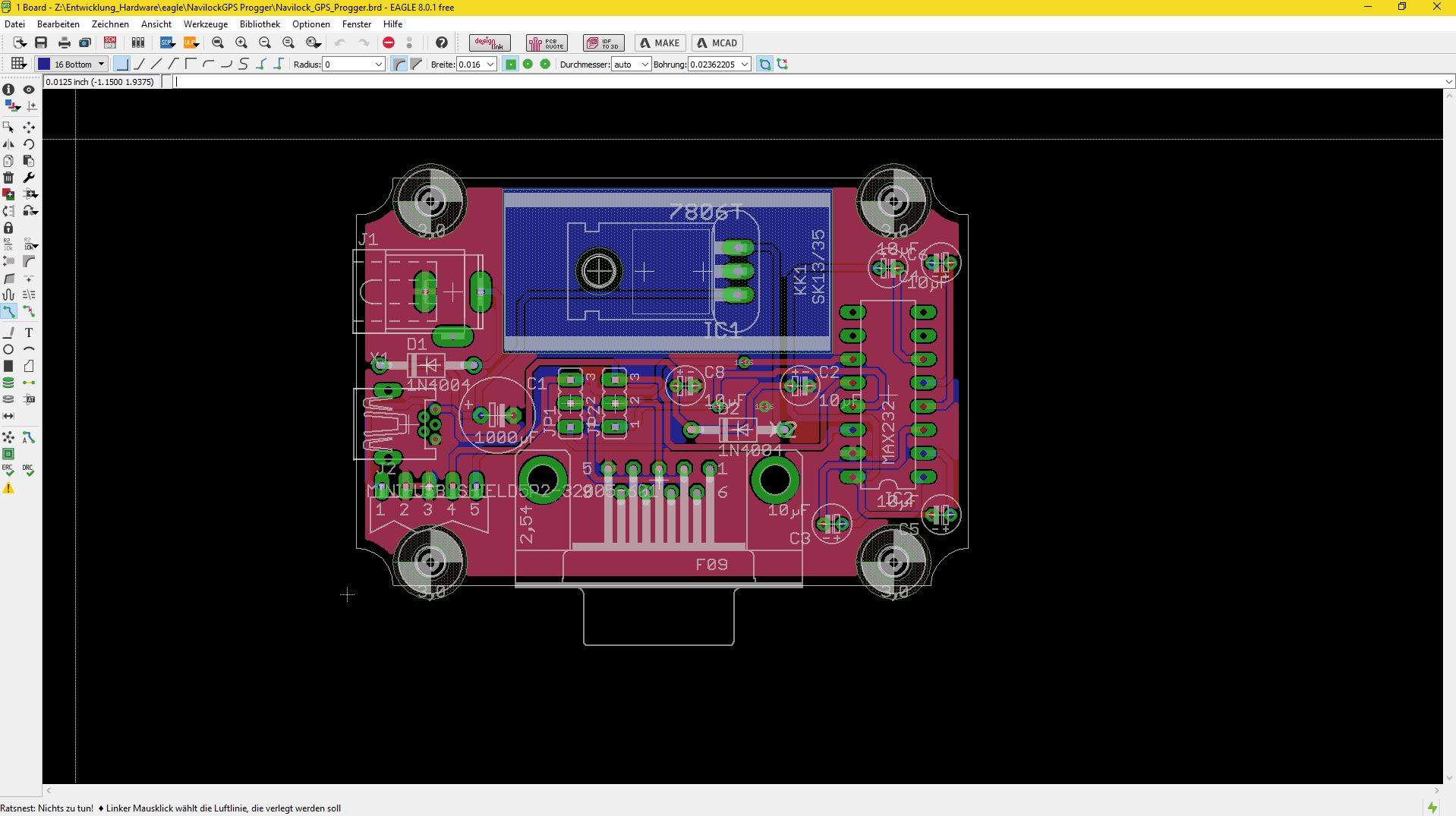This screenshot has width=1456, height=816.
Task: Open the sheet selector bars icon
Action: [138, 43]
